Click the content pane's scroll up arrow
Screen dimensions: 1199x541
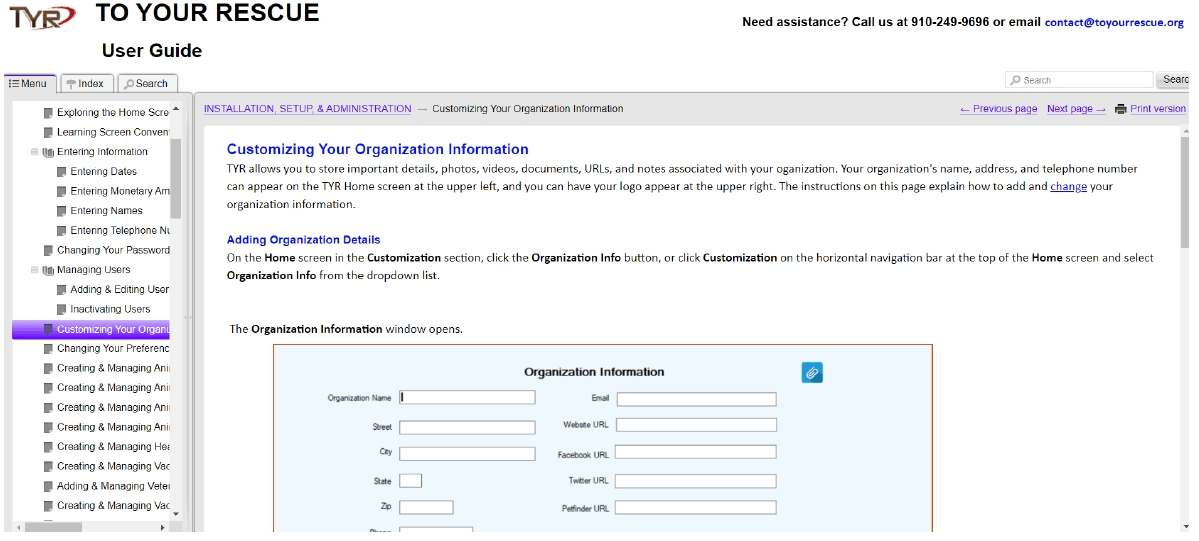[1185, 131]
